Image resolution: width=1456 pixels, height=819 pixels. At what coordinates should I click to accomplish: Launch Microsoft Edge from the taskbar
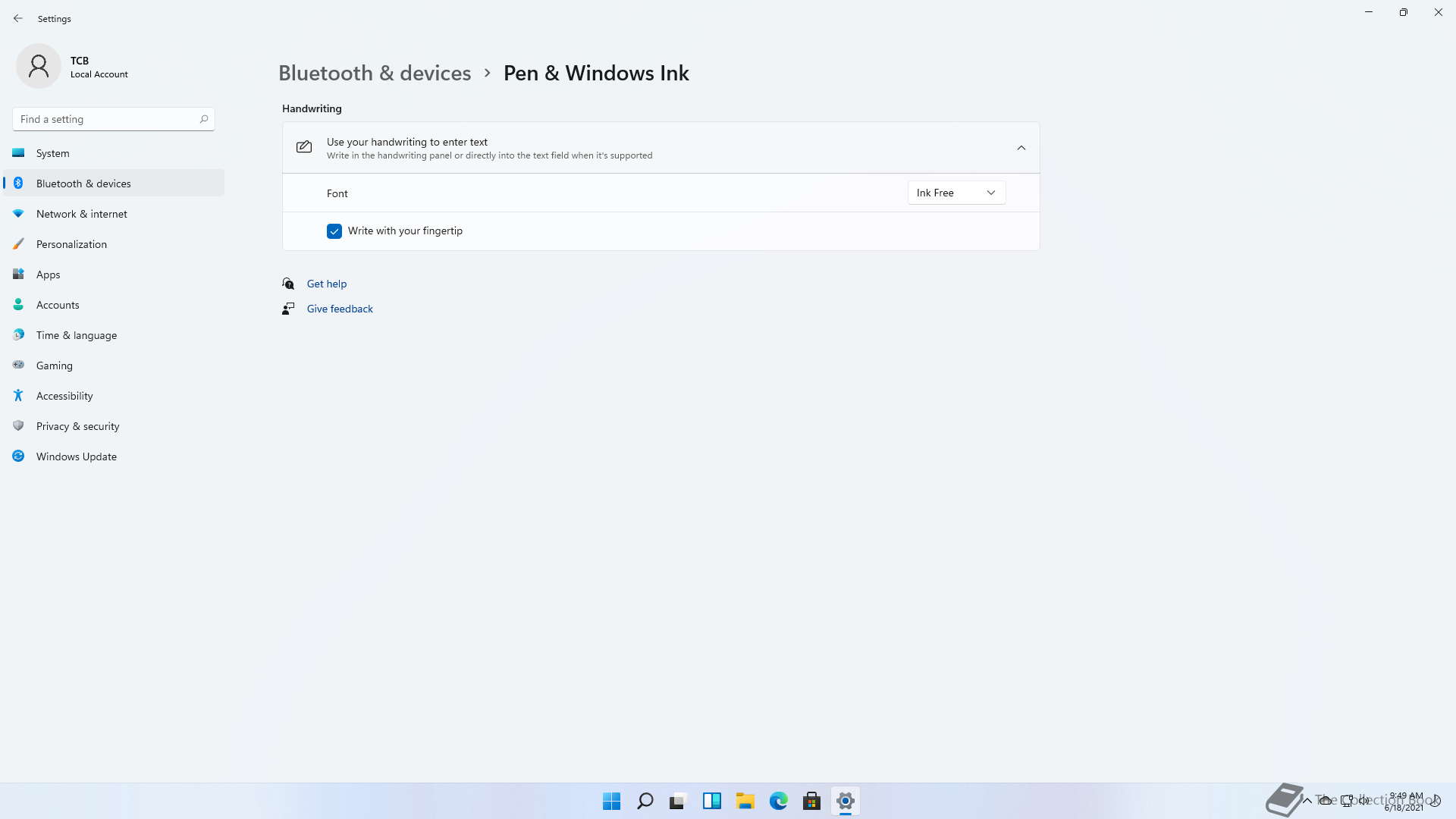pos(779,801)
